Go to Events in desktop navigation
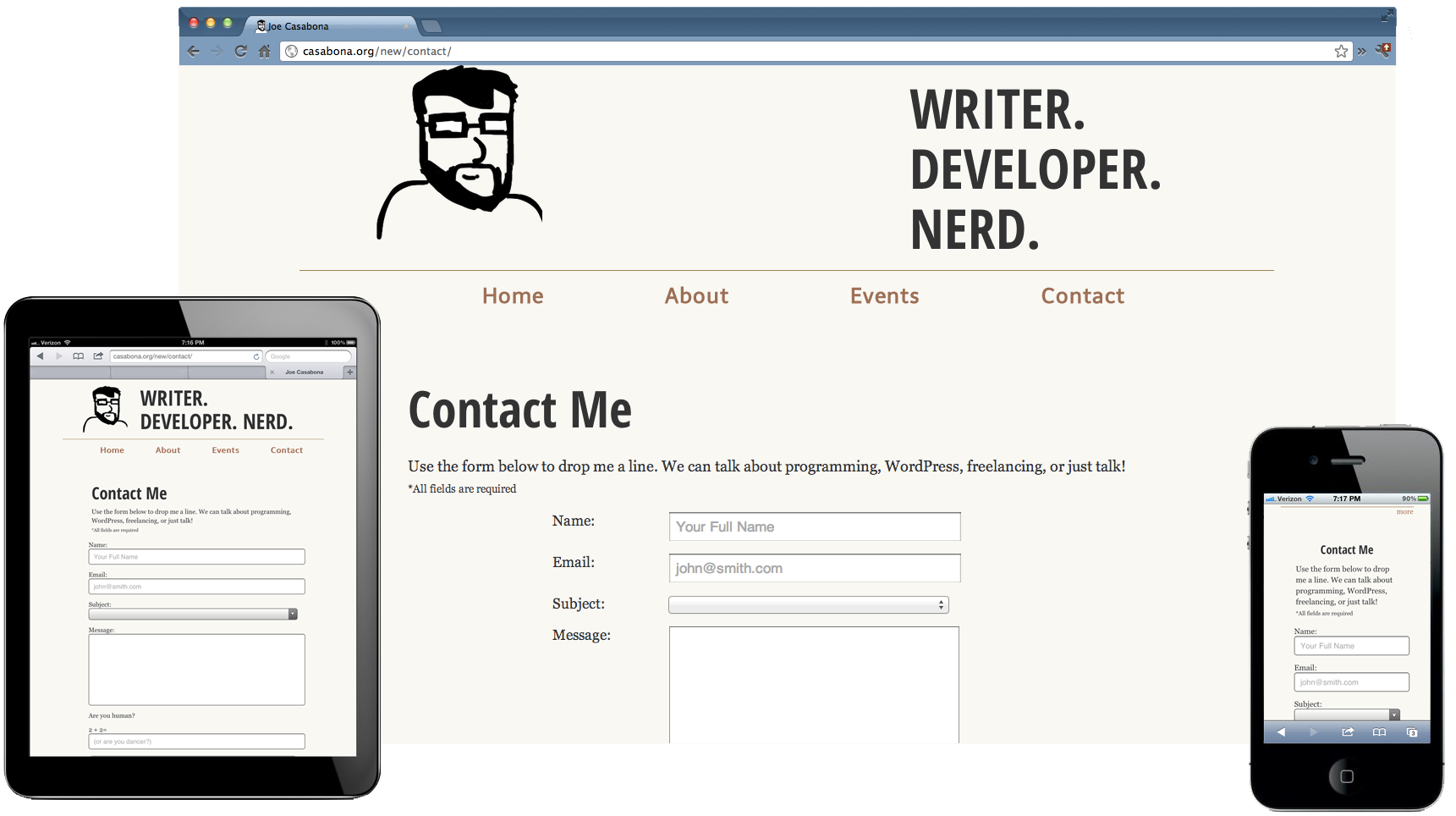Screen dimensions: 1456x816 click(884, 296)
